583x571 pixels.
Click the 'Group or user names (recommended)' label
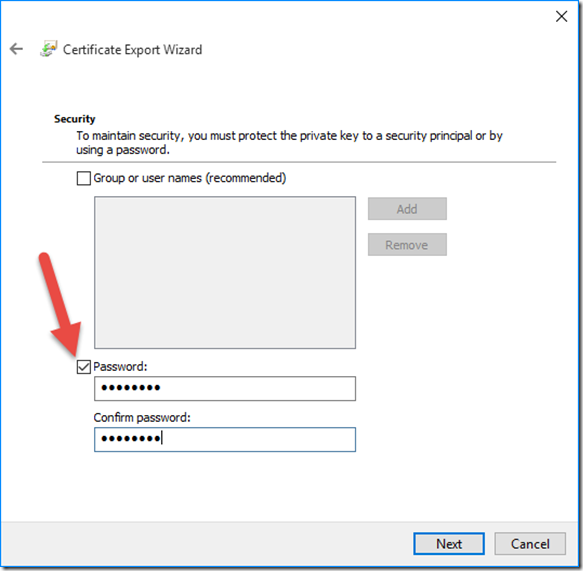pyautogui.click(x=190, y=178)
